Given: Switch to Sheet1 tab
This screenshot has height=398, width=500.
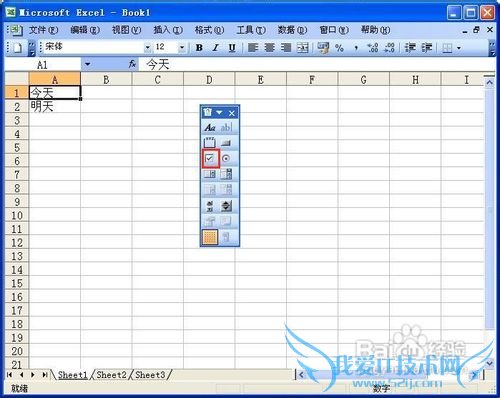Looking at the screenshot, I should [x=73, y=375].
